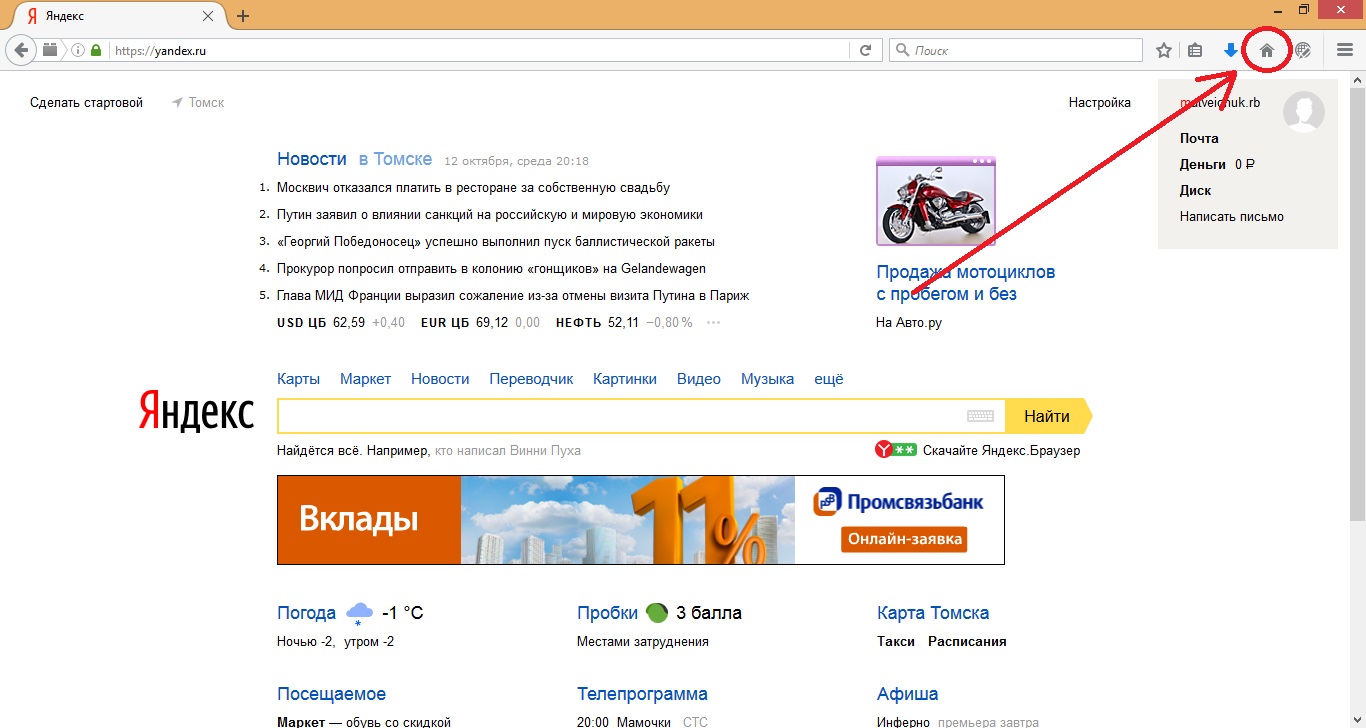1366x728 pixels.
Task: Close the Яндекс tab
Action: coord(208,16)
